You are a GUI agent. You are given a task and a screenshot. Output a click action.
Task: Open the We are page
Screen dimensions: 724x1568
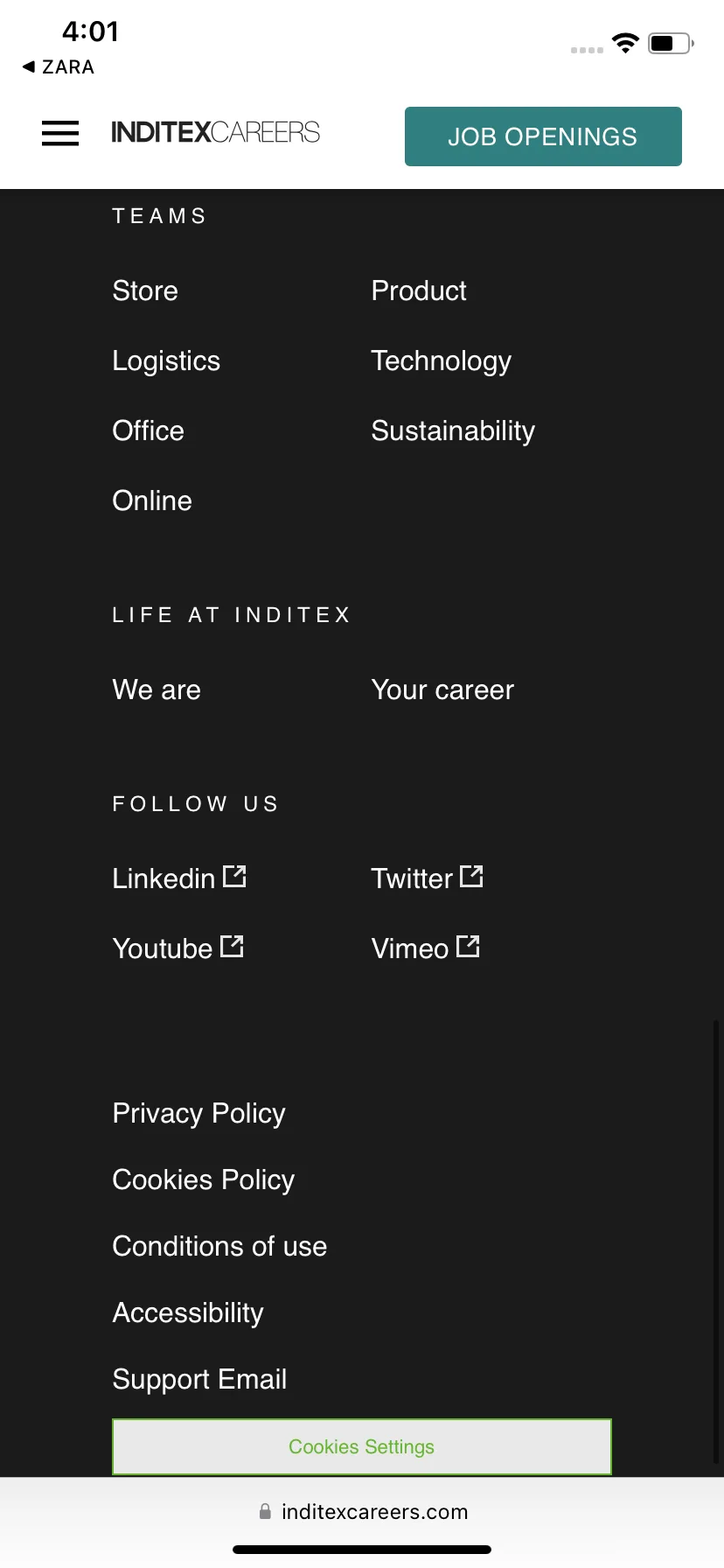point(157,689)
